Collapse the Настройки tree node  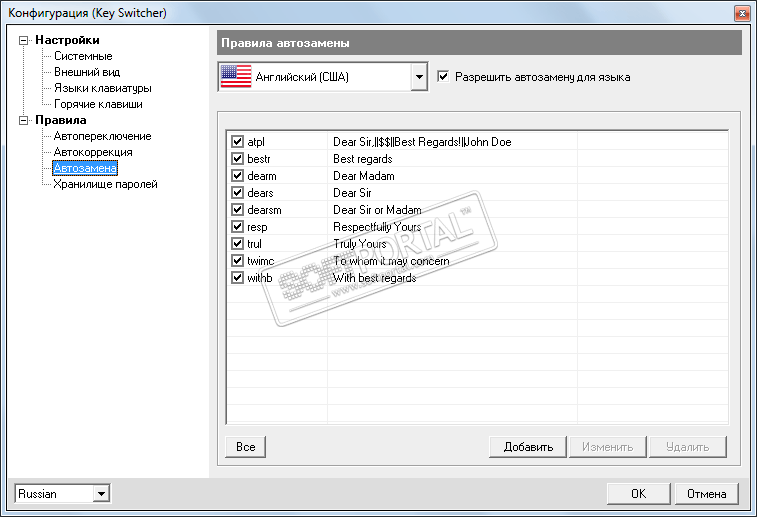point(23,41)
